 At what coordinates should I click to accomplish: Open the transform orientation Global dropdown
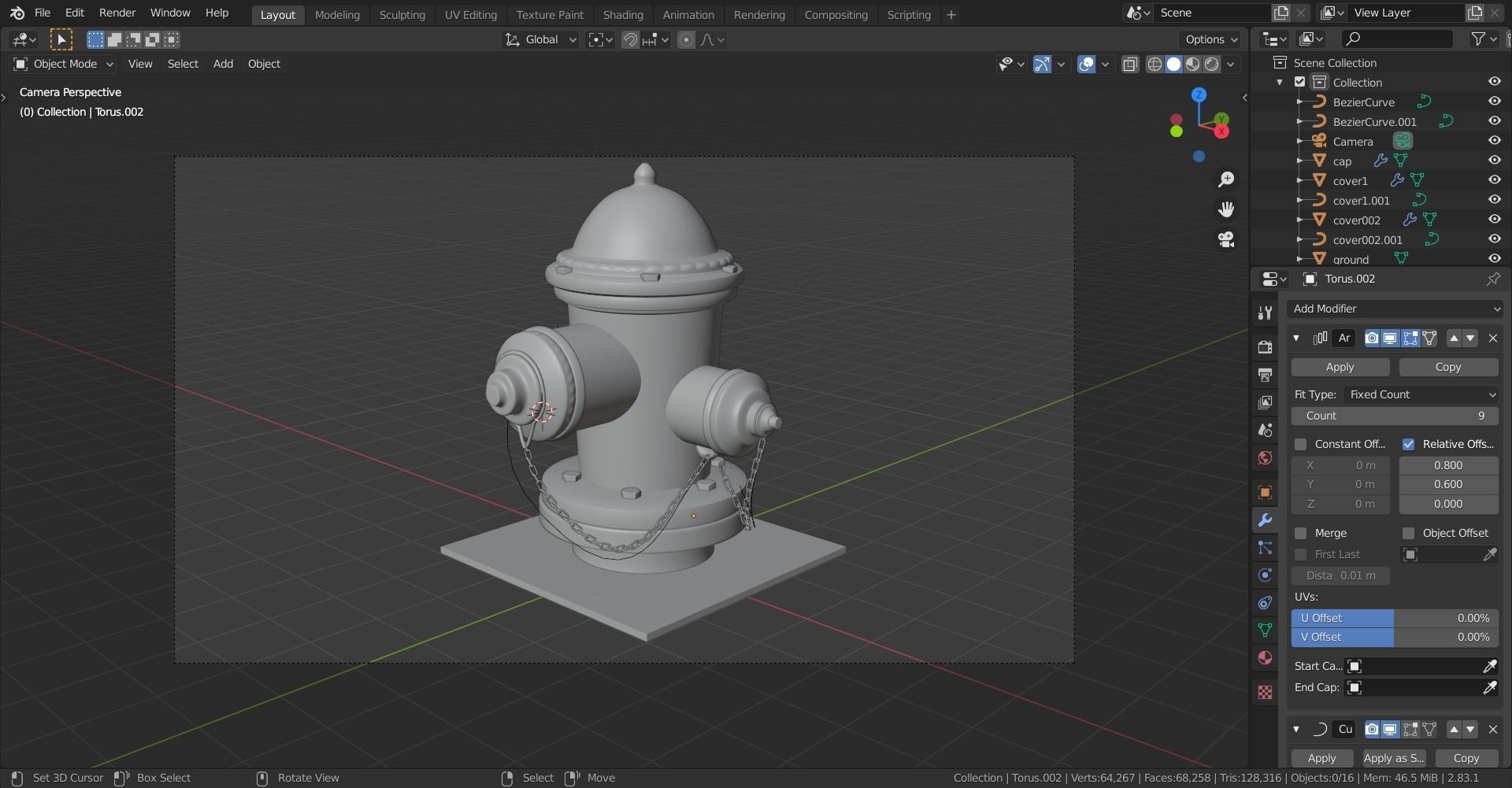click(x=539, y=39)
